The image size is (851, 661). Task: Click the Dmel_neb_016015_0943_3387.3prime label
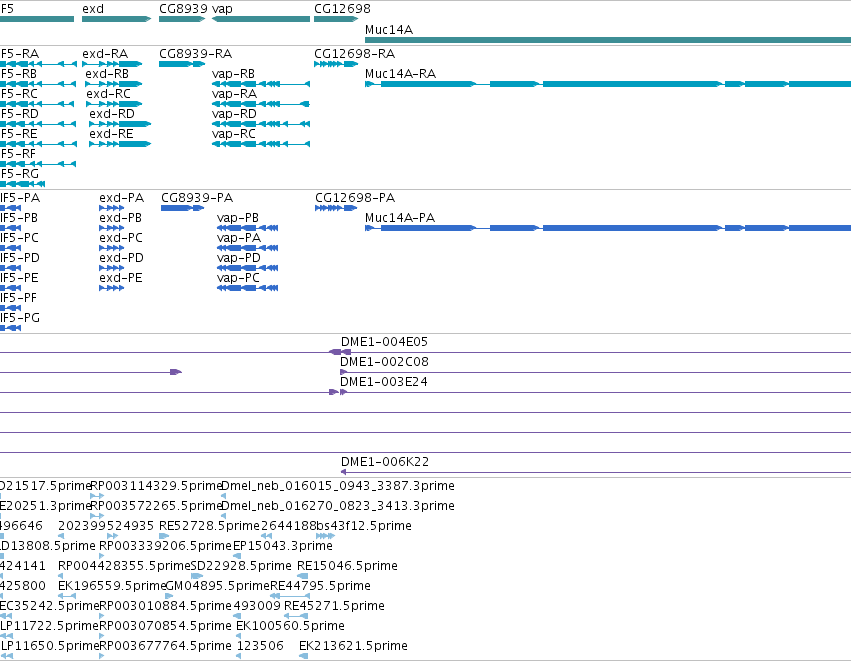tap(338, 486)
